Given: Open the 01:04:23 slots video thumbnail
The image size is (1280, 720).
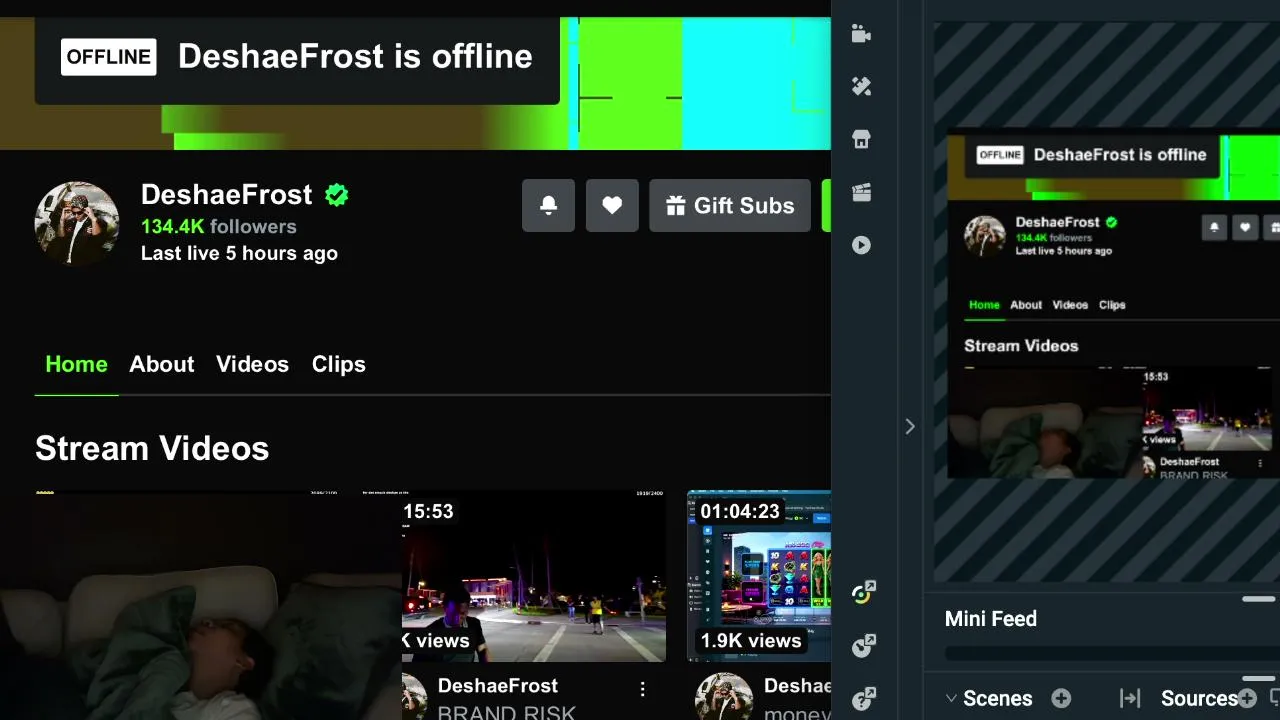Looking at the screenshot, I should (x=759, y=576).
